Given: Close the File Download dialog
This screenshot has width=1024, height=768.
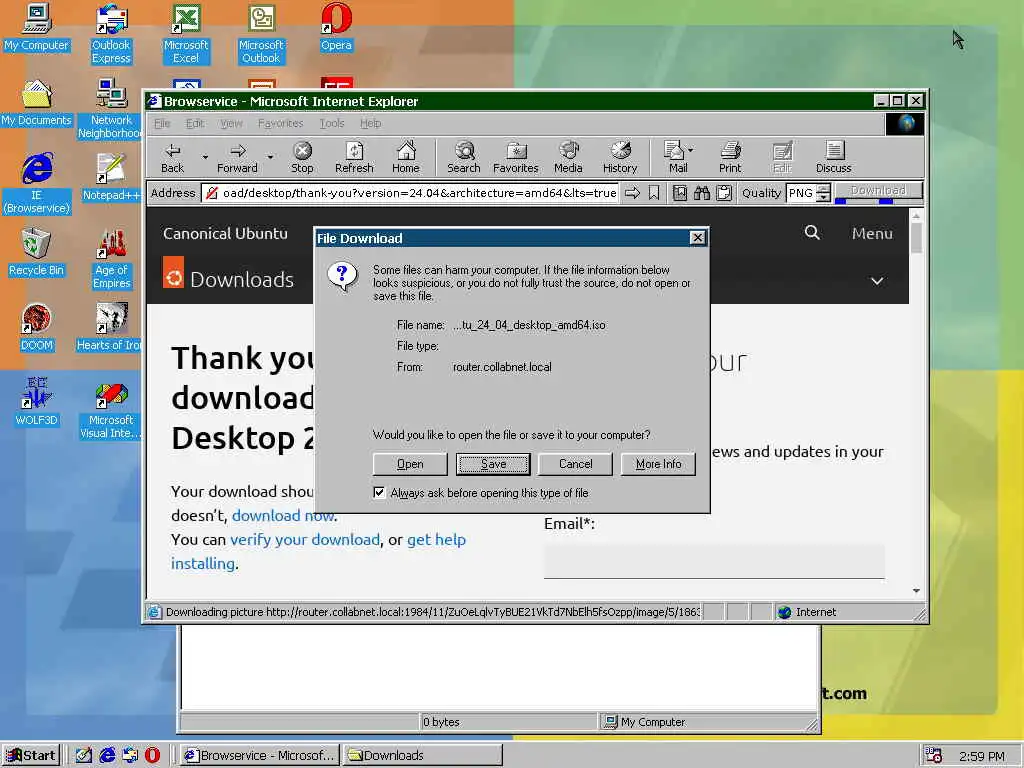Looking at the screenshot, I should click(x=697, y=238).
